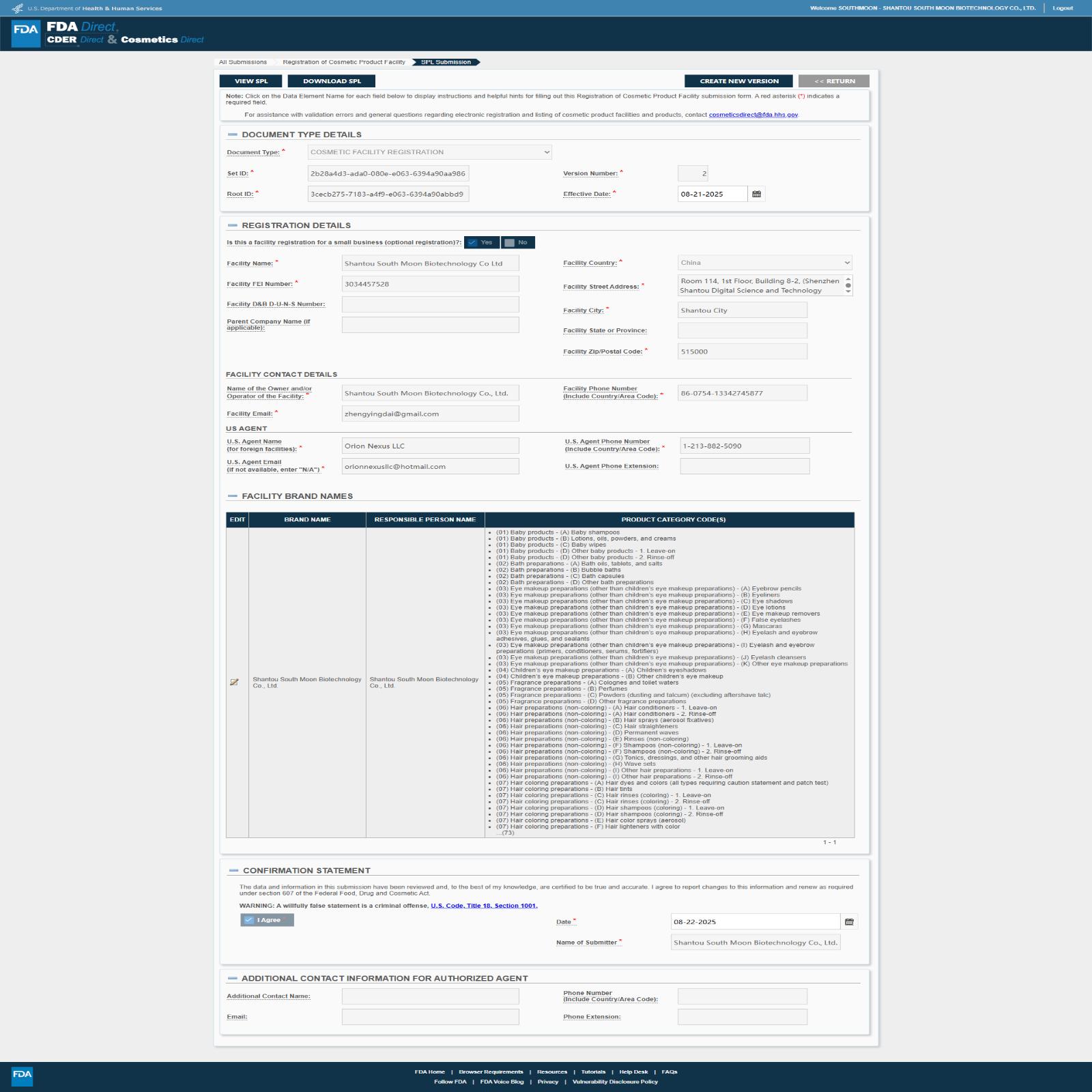Open the confirmation Date calendar picker
The height and width of the screenshot is (1092, 1092).
[x=849, y=921]
